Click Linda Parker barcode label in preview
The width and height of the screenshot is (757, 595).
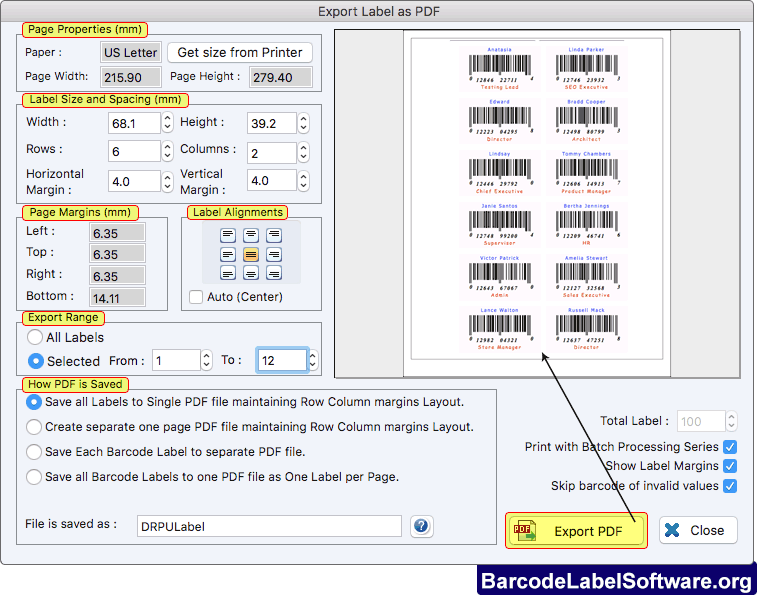(587, 69)
